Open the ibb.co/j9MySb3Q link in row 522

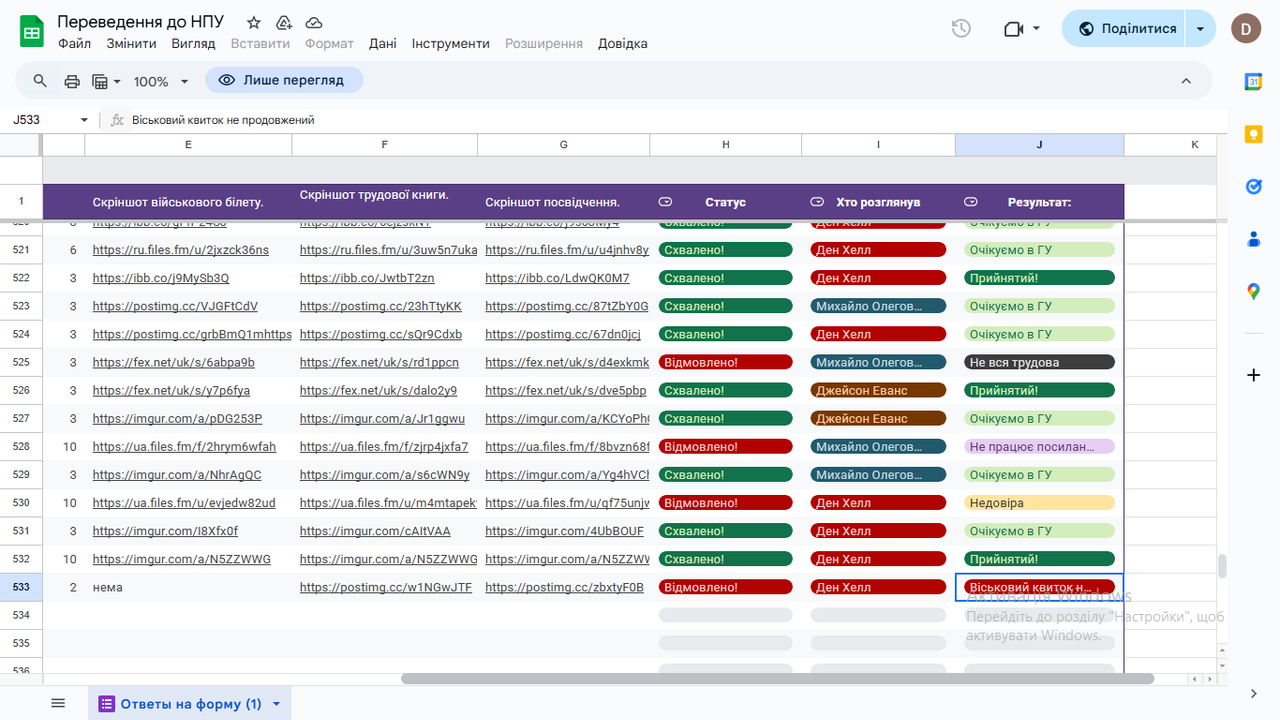tap(161, 278)
